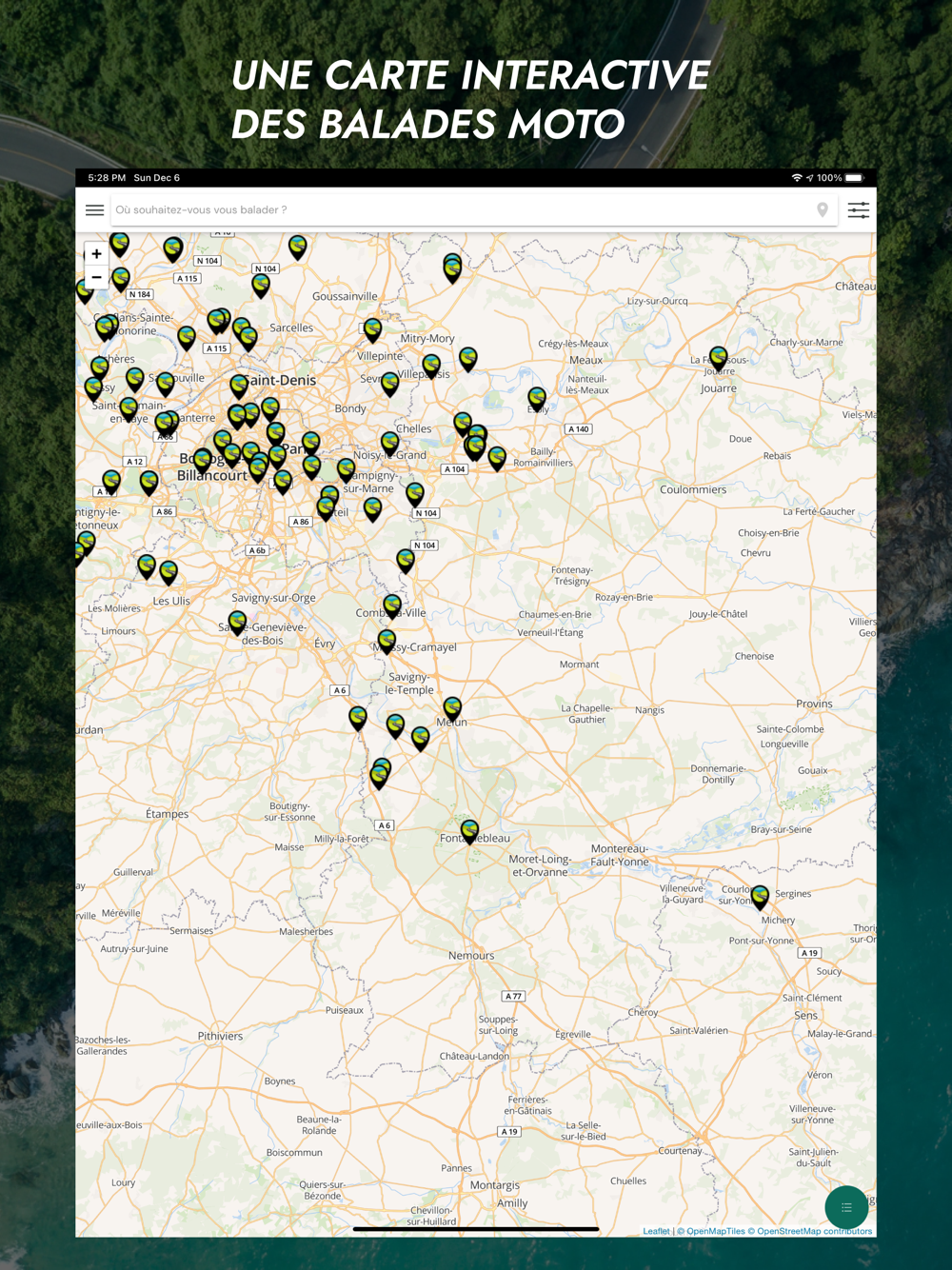
Task: Select the ride marker at Sevran
Action: click(390, 384)
